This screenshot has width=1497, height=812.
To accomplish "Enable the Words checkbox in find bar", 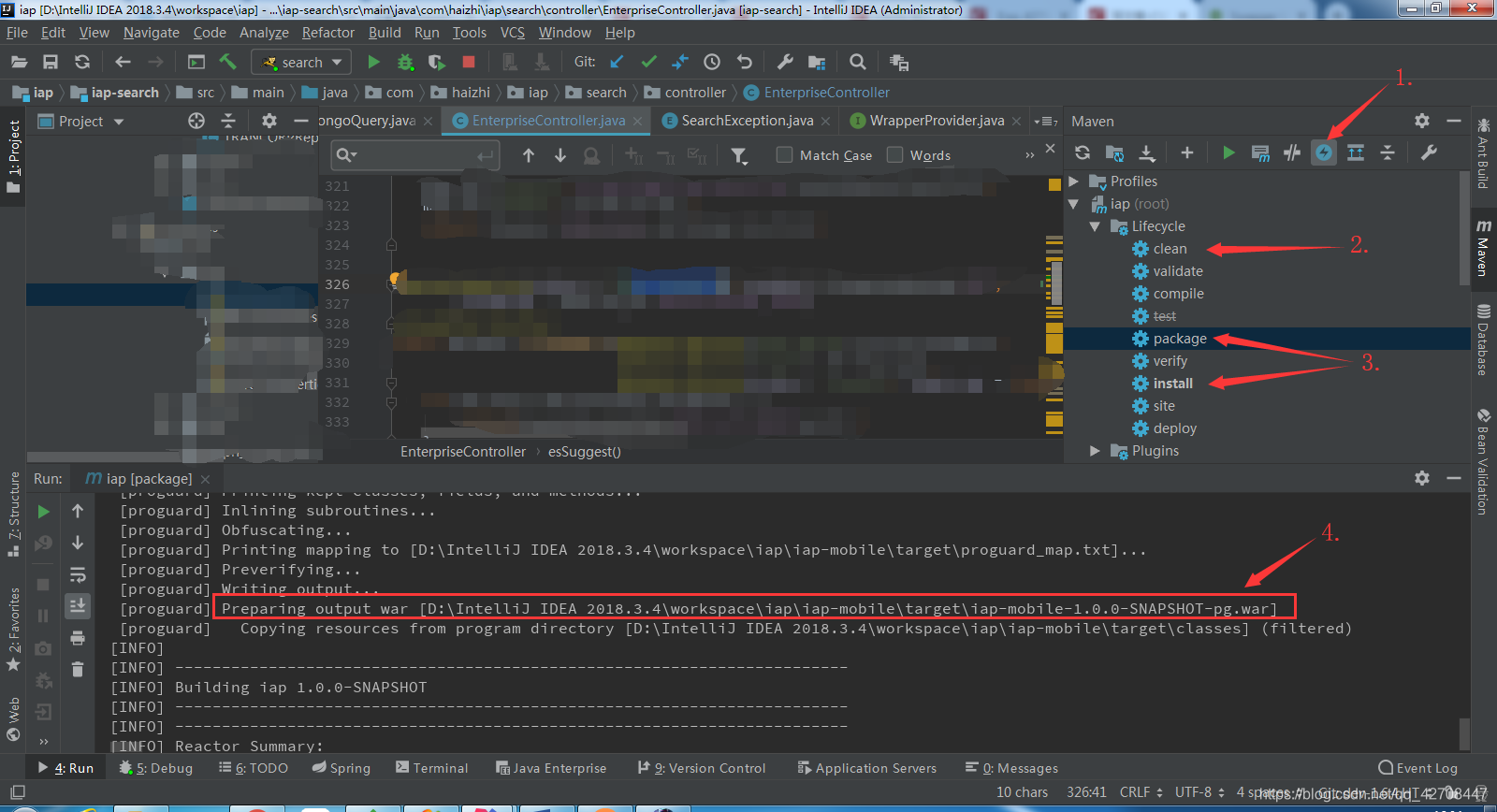I will [x=894, y=154].
